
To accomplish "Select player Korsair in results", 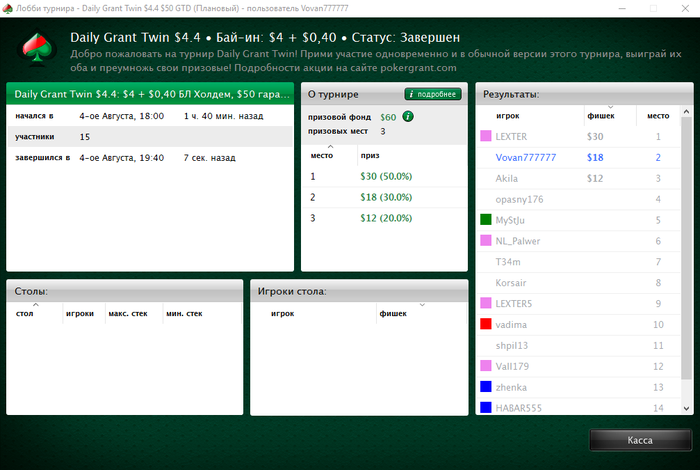I will coord(579,283).
